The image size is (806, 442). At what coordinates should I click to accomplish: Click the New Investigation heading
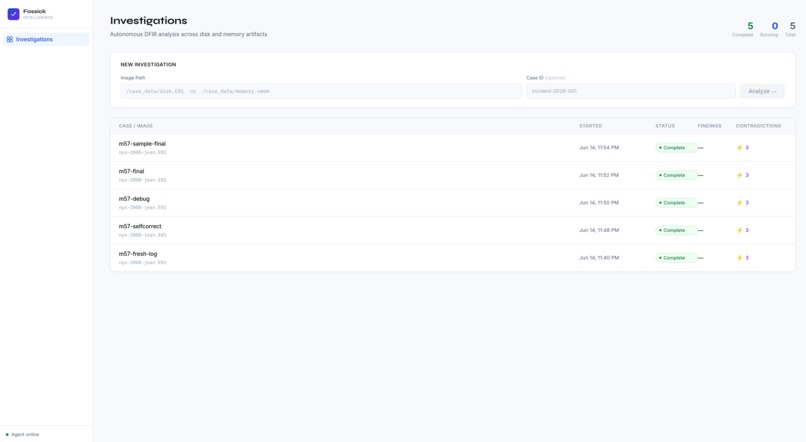(x=148, y=65)
